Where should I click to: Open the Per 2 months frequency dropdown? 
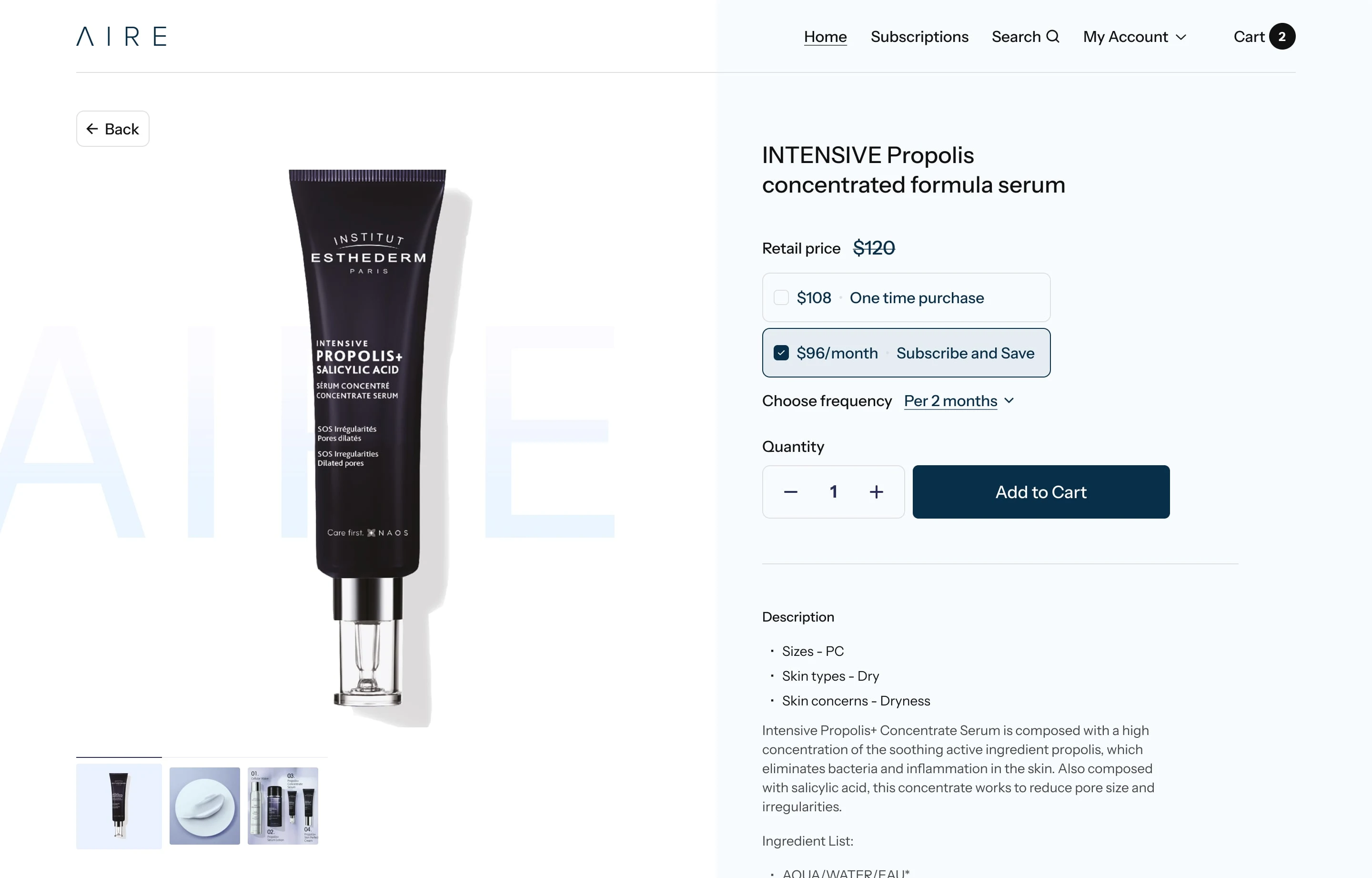[959, 401]
